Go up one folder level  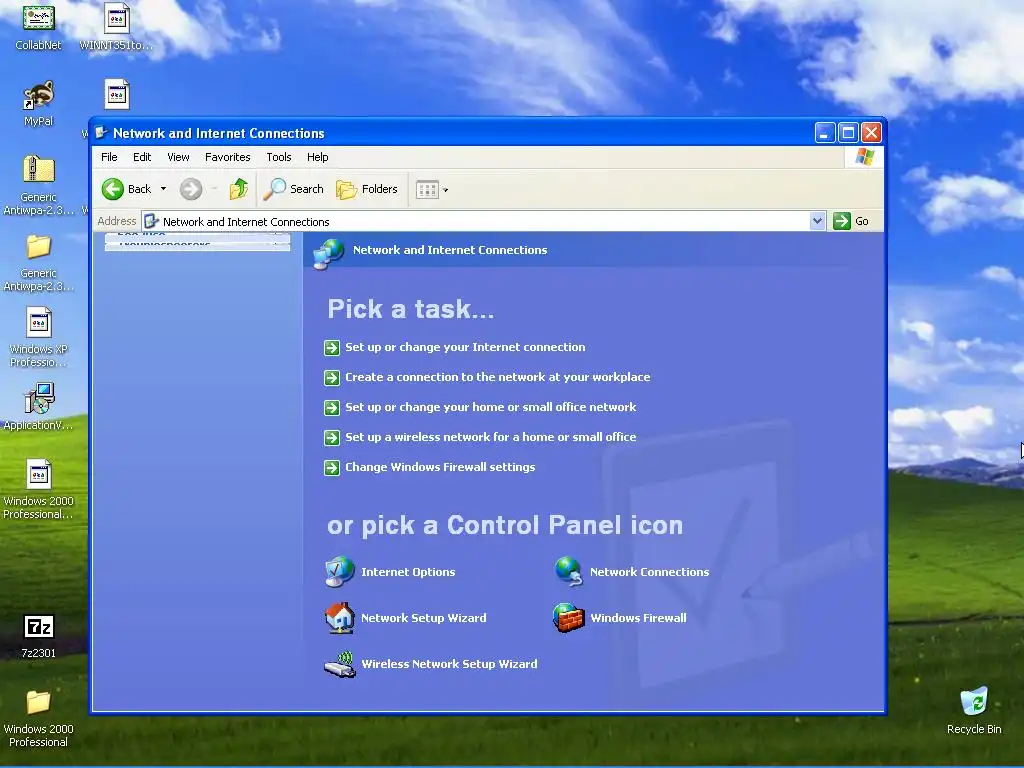click(x=238, y=189)
